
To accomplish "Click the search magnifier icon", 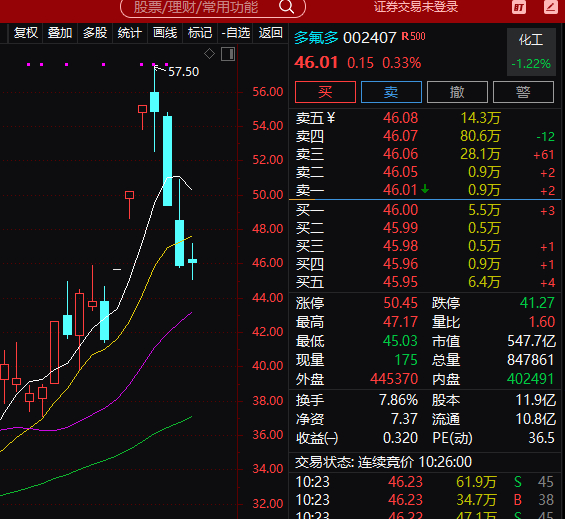I will [286, 6].
